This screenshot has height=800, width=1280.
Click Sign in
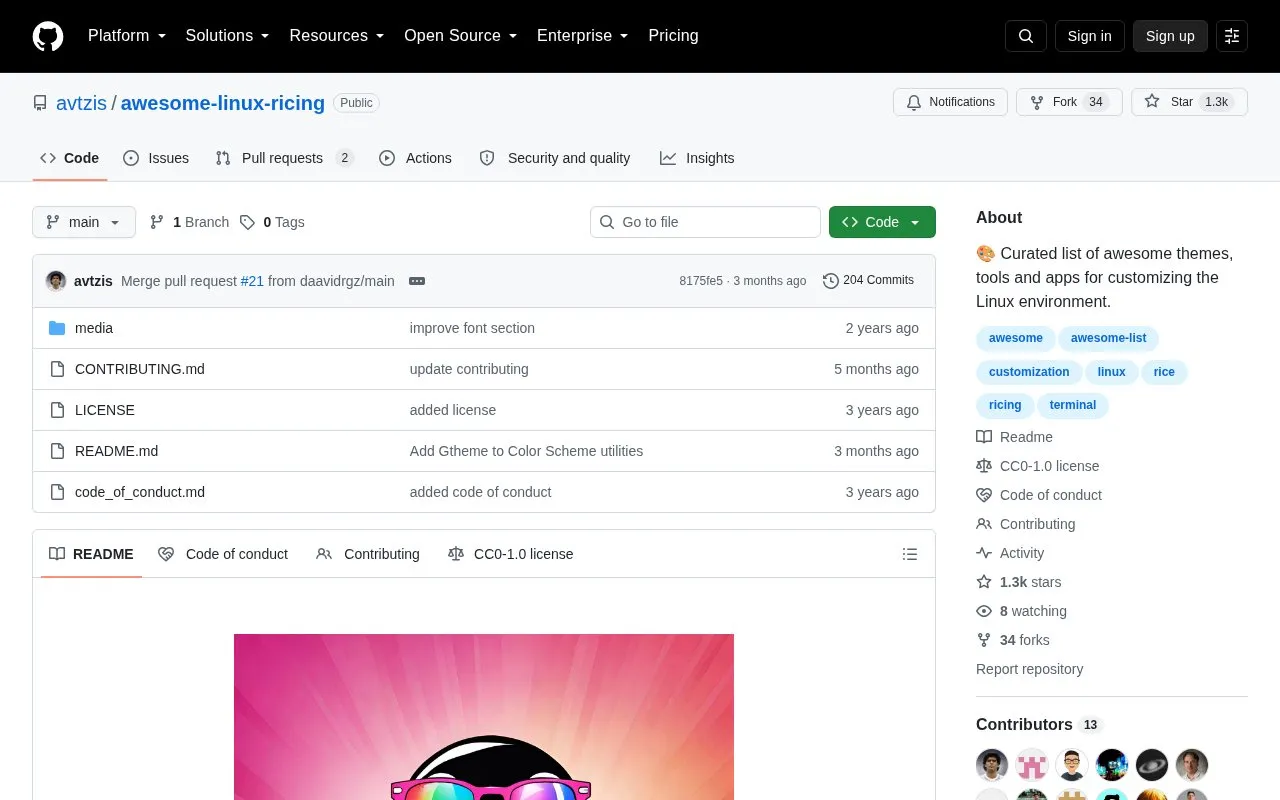pyautogui.click(x=1089, y=36)
